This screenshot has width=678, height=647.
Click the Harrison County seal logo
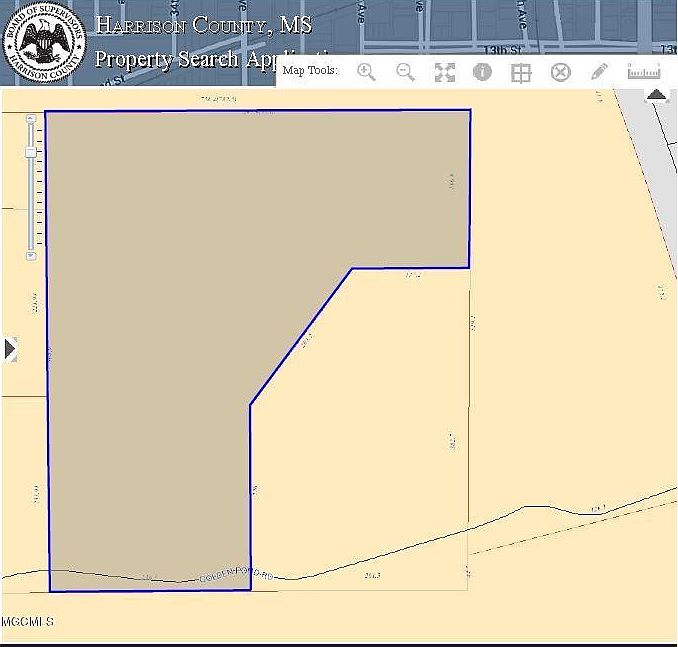click(44, 43)
